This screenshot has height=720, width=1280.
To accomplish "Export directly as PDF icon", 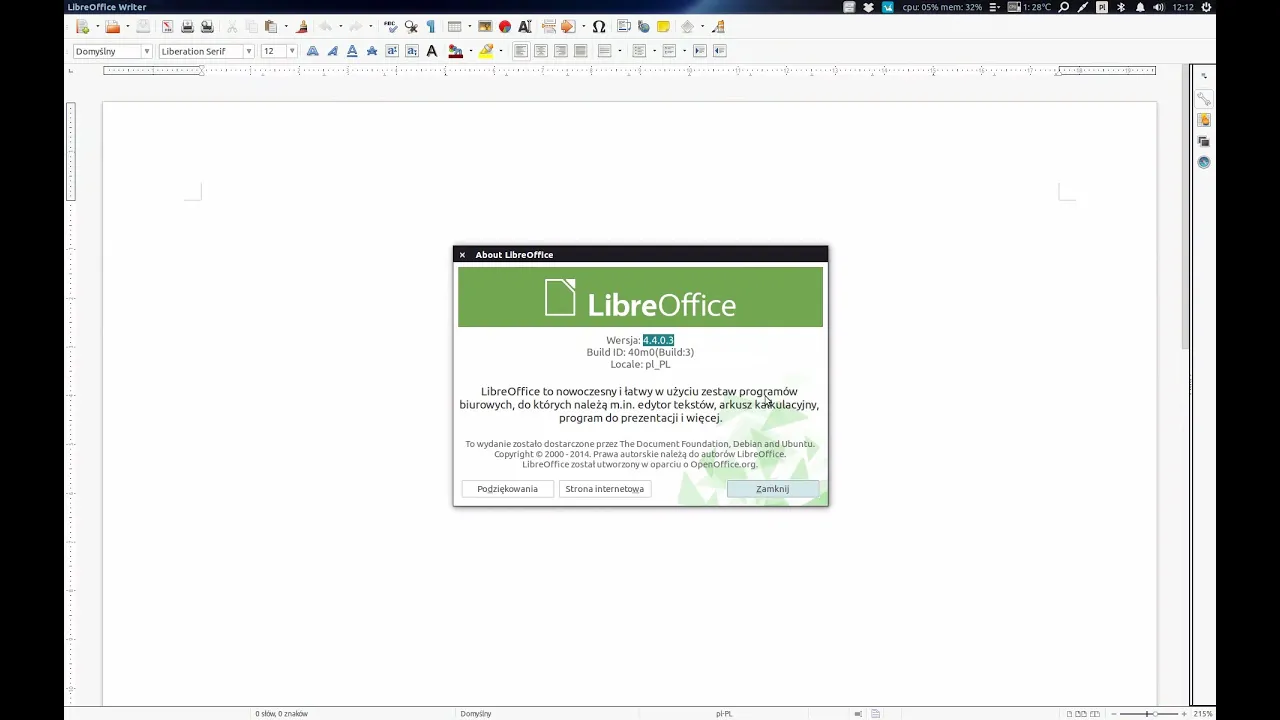I will [168, 27].
